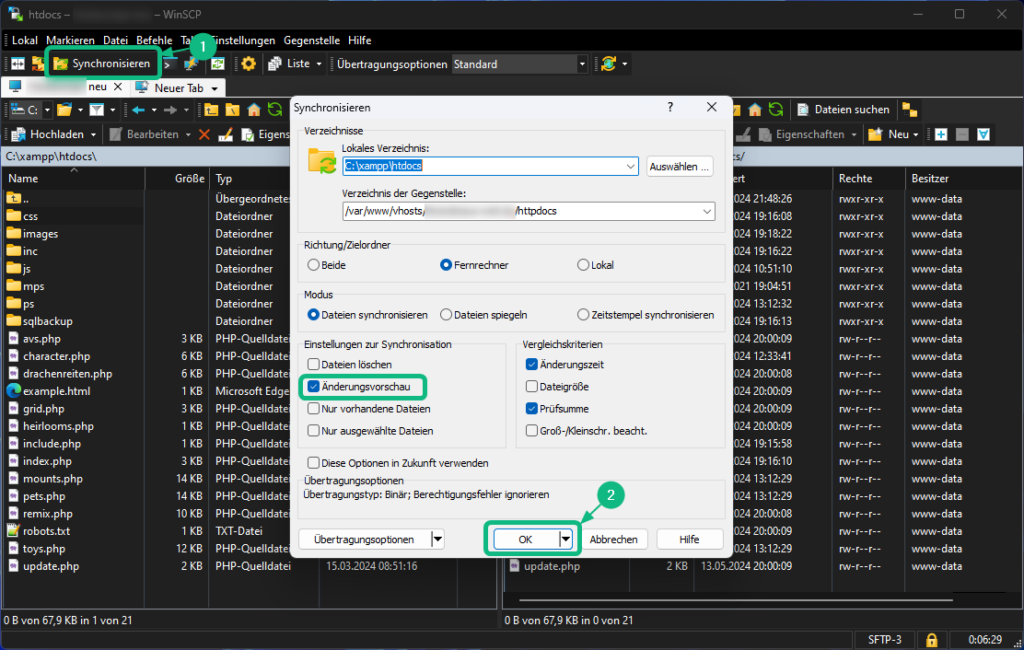
Task: Enable the Dateien löschen checkbox
Action: 313,365
